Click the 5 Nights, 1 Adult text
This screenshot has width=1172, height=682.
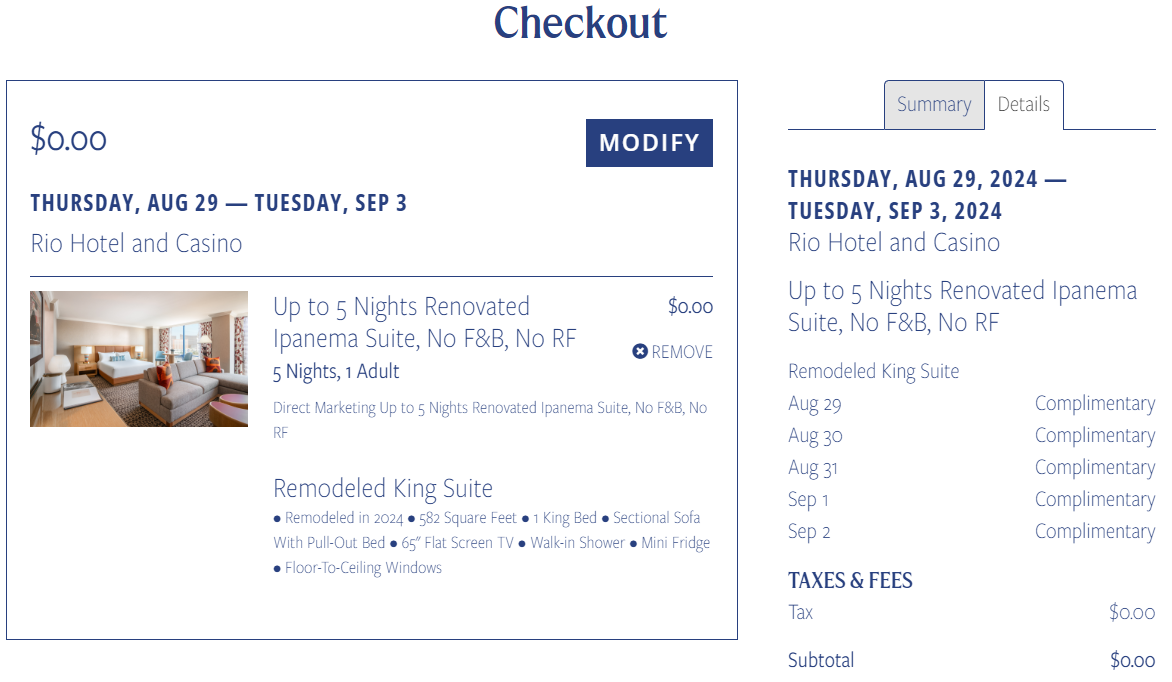pyautogui.click(x=336, y=372)
